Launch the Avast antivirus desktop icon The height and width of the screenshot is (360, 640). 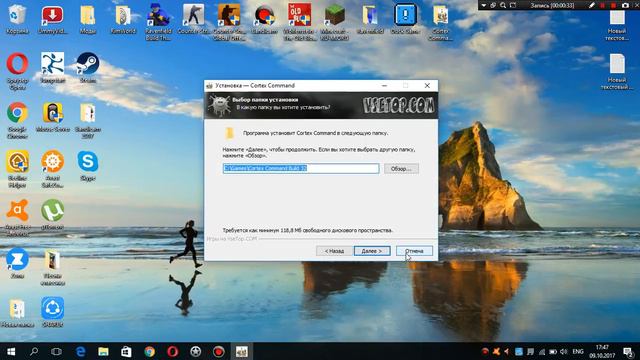tap(17, 218)
